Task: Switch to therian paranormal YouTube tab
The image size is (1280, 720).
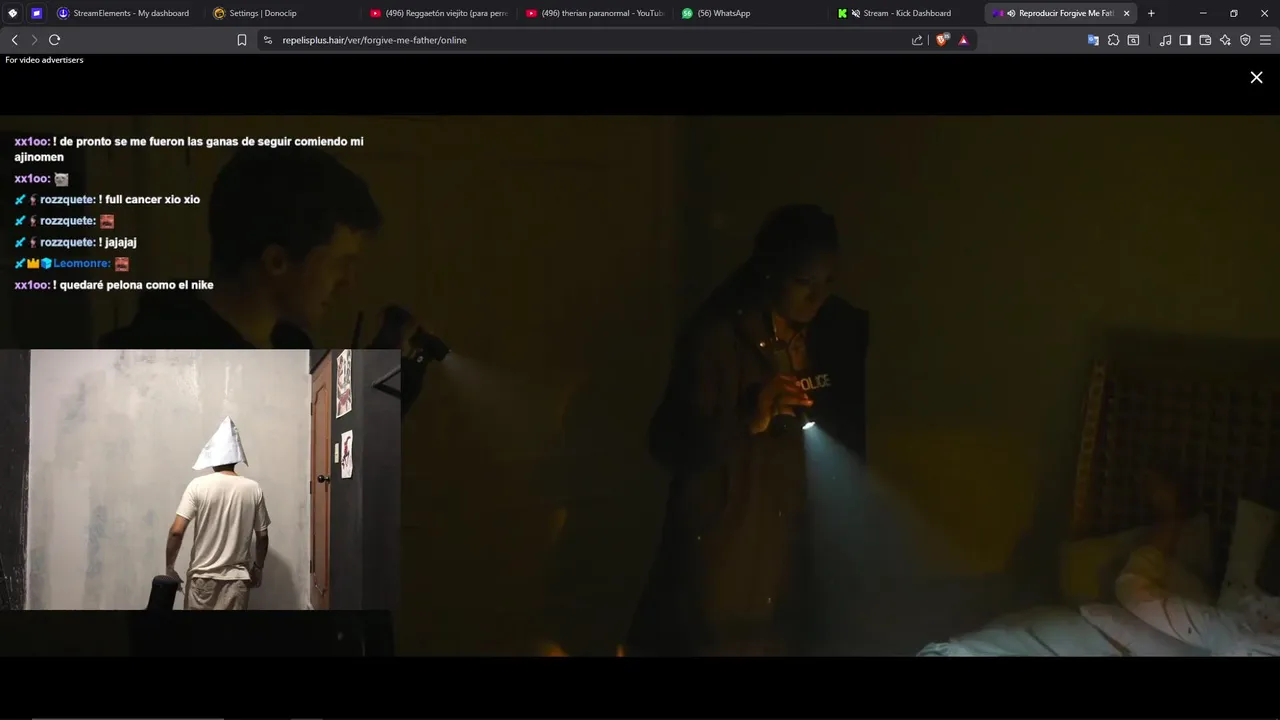Action: coord(594,13)
